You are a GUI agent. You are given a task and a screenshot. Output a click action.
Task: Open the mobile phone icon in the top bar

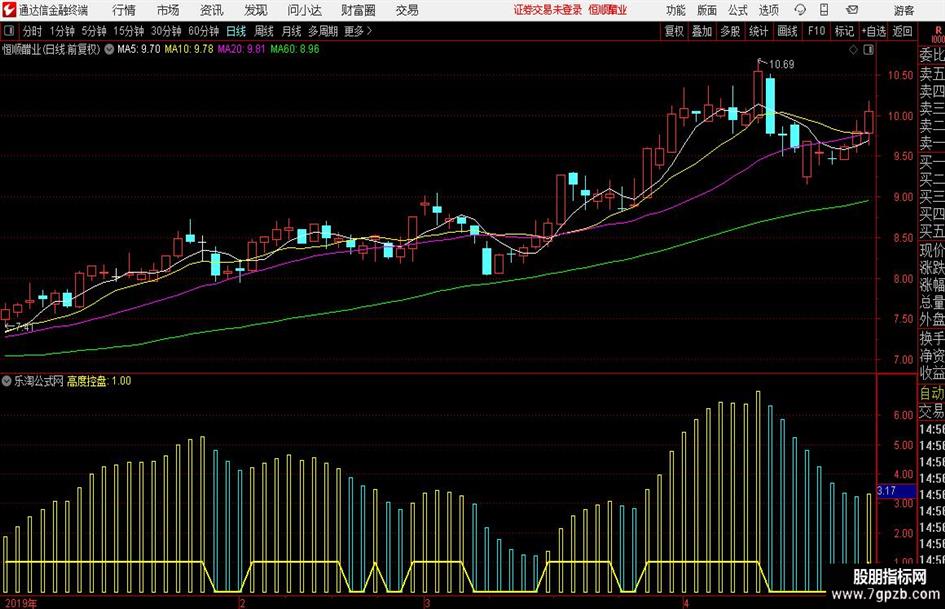824,10
